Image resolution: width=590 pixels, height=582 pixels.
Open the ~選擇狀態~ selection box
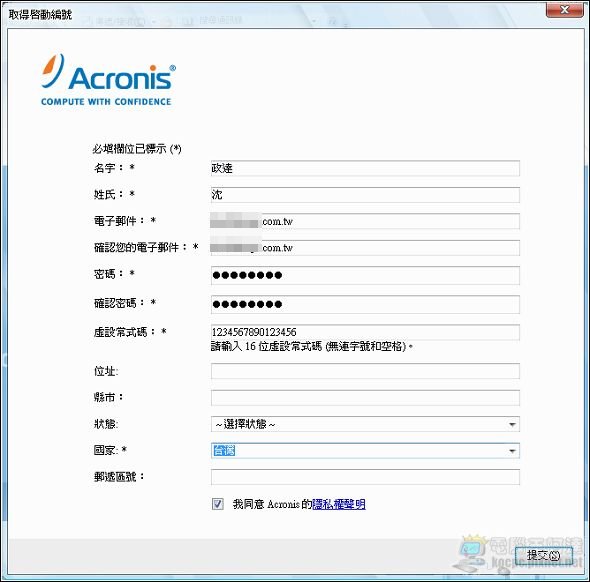365,424
